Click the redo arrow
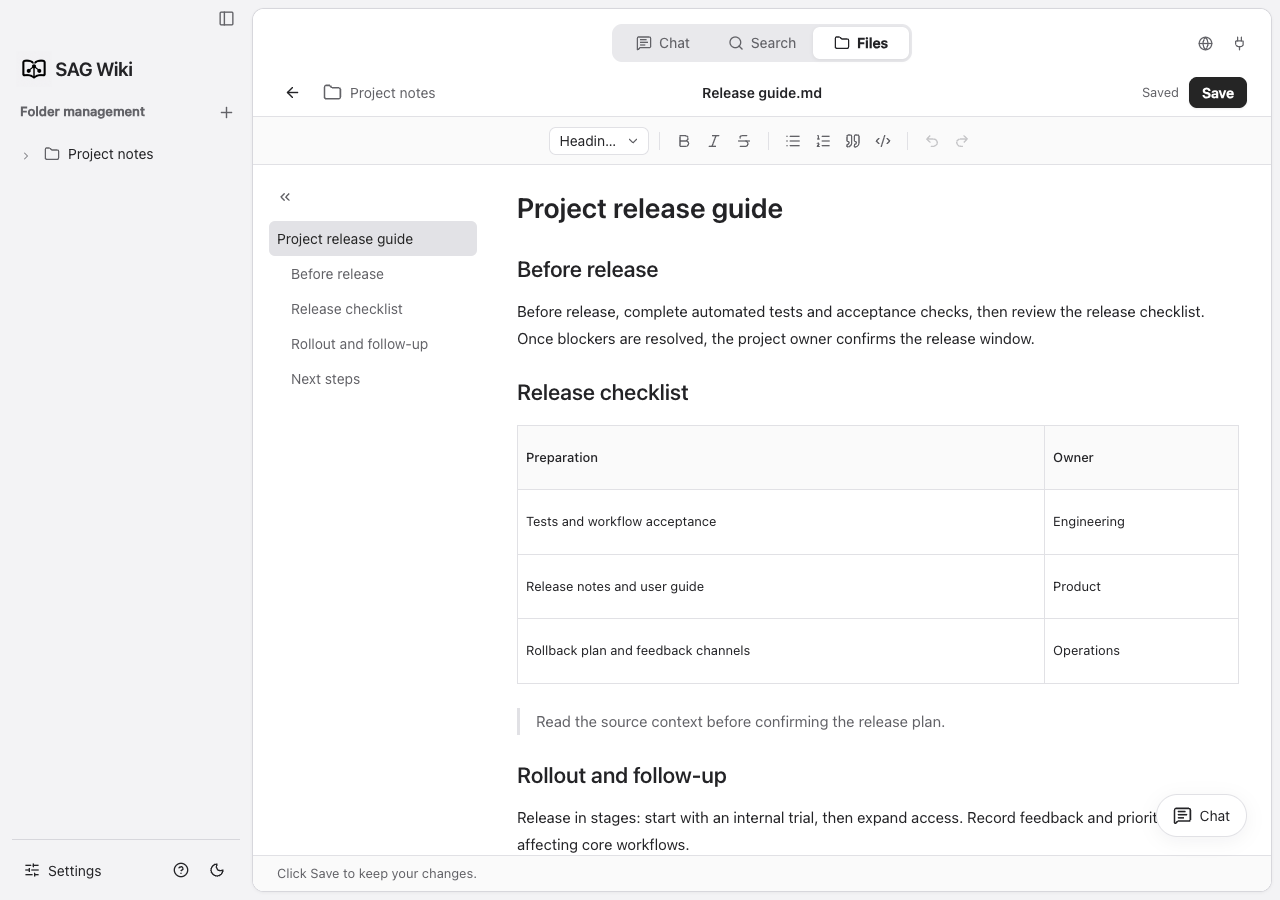This screenshot has height=900, width=1280. tap(962, 141)
